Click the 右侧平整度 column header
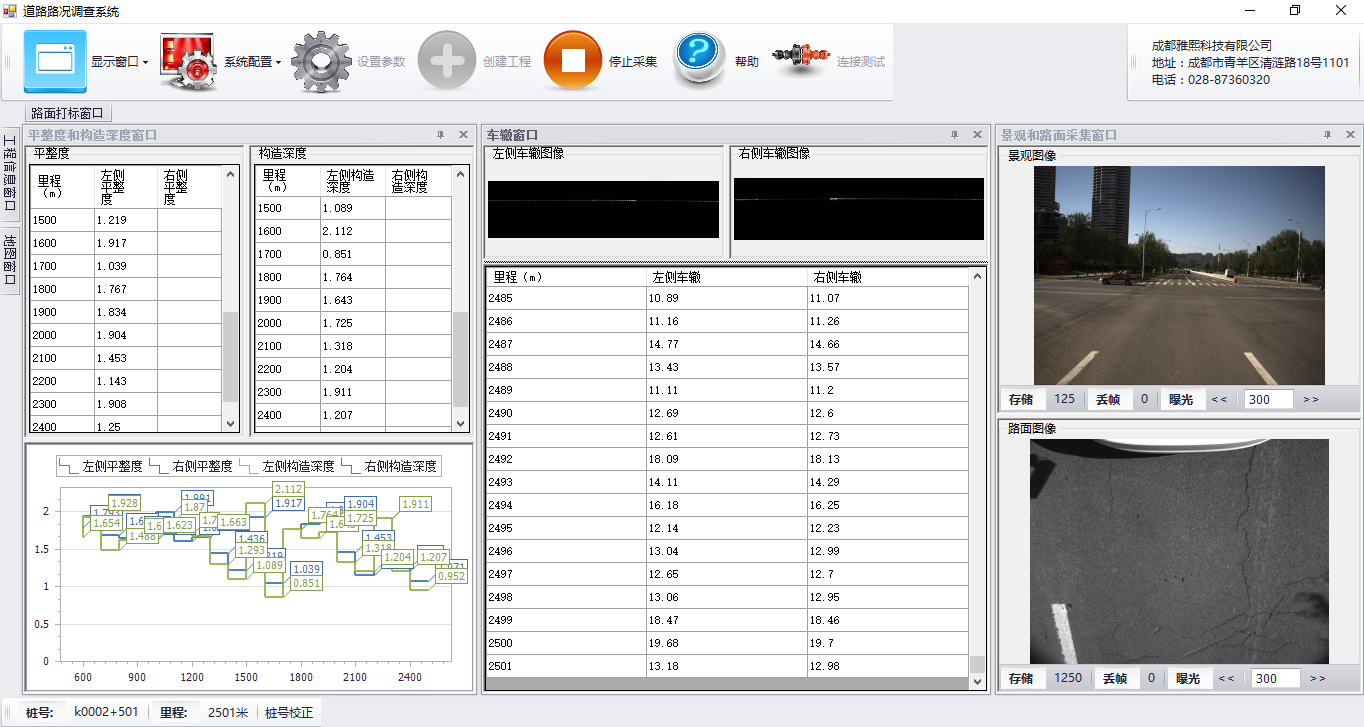1364x727 pixels. click(190, 187)
